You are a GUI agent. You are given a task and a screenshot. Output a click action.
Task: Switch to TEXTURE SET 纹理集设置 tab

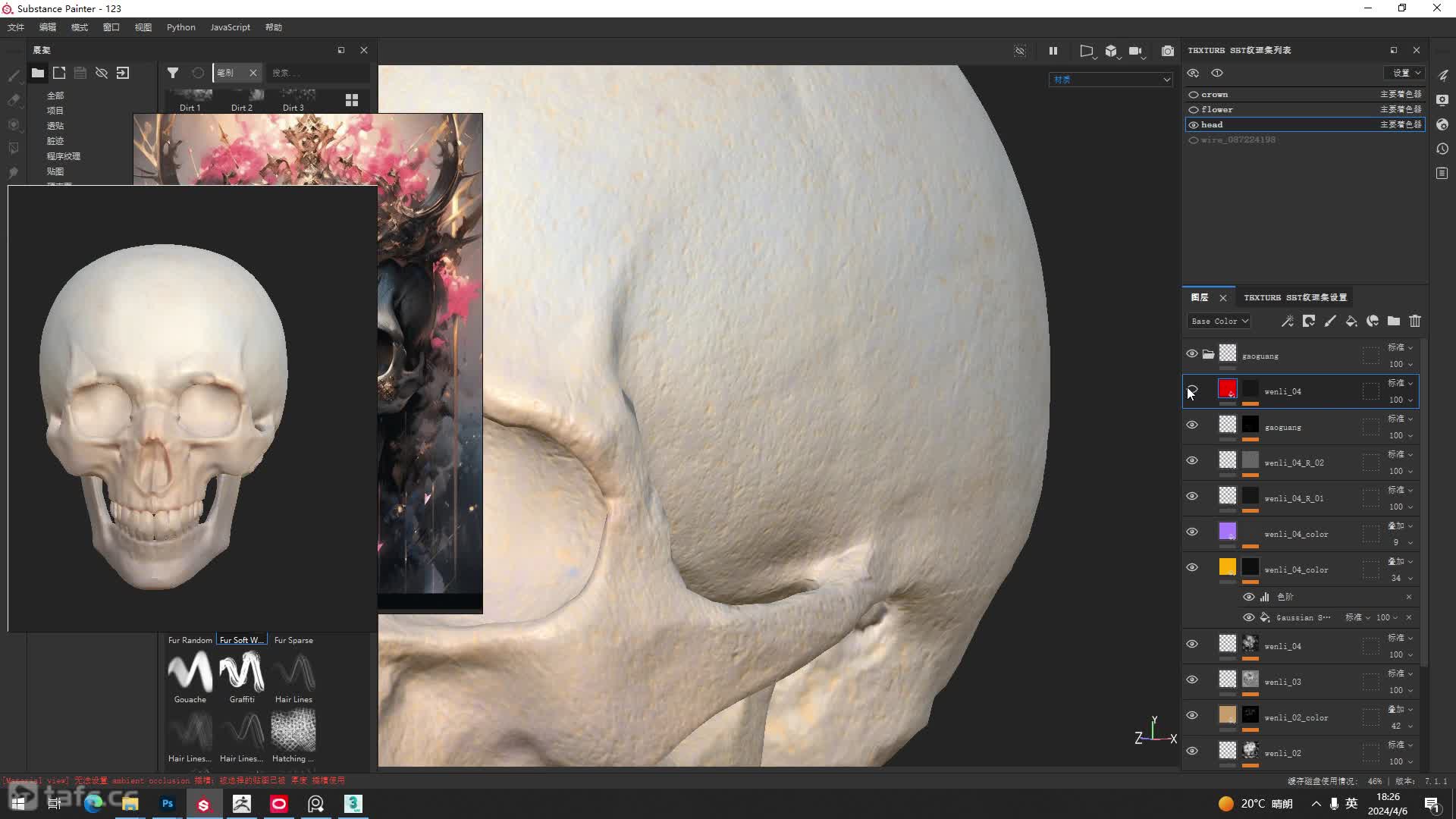pos(1295,297)
